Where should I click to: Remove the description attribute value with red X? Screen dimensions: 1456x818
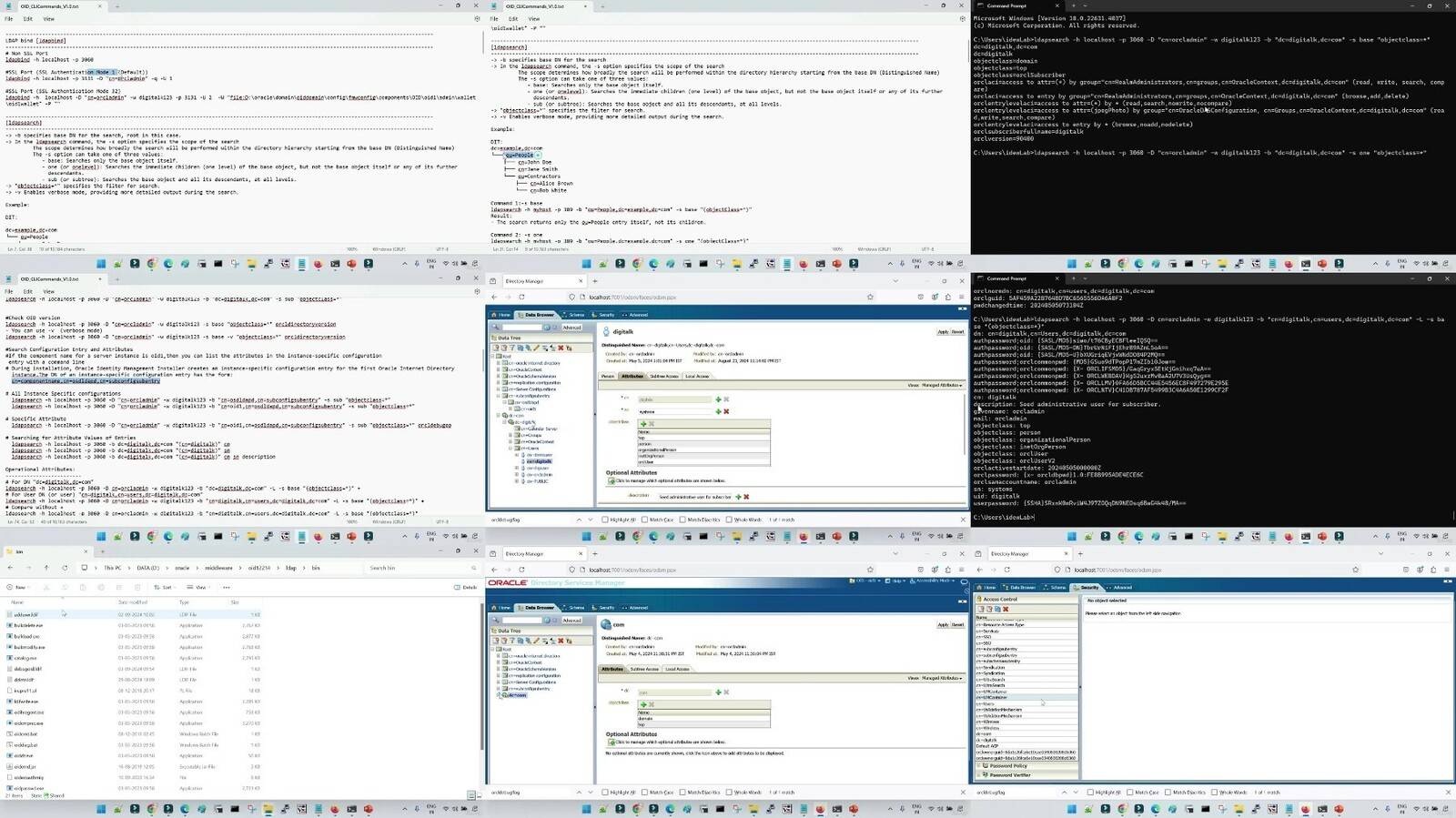pos(746,497)
